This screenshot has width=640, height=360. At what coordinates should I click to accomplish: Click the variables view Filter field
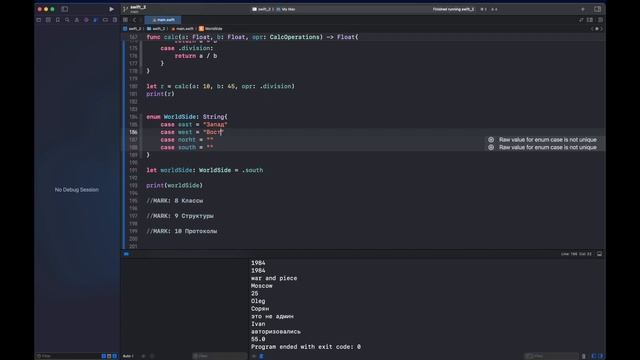click(220, 356)
